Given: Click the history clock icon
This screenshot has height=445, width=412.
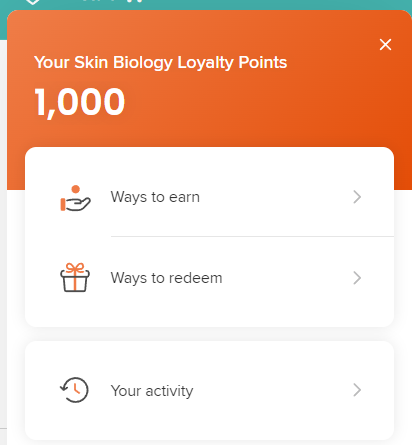Looking at the screenshot, I should click(x=74, y=390).
